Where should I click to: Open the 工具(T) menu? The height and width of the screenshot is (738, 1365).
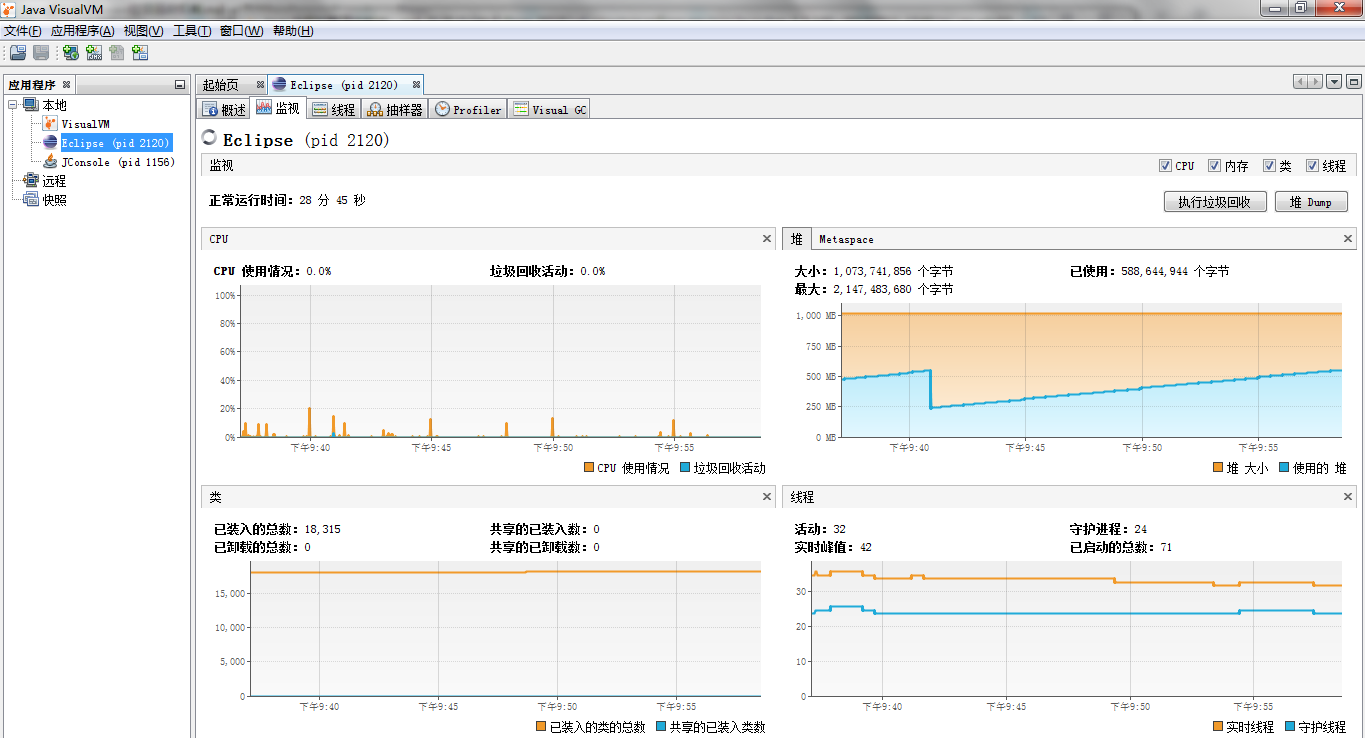(x=192, y=31)
